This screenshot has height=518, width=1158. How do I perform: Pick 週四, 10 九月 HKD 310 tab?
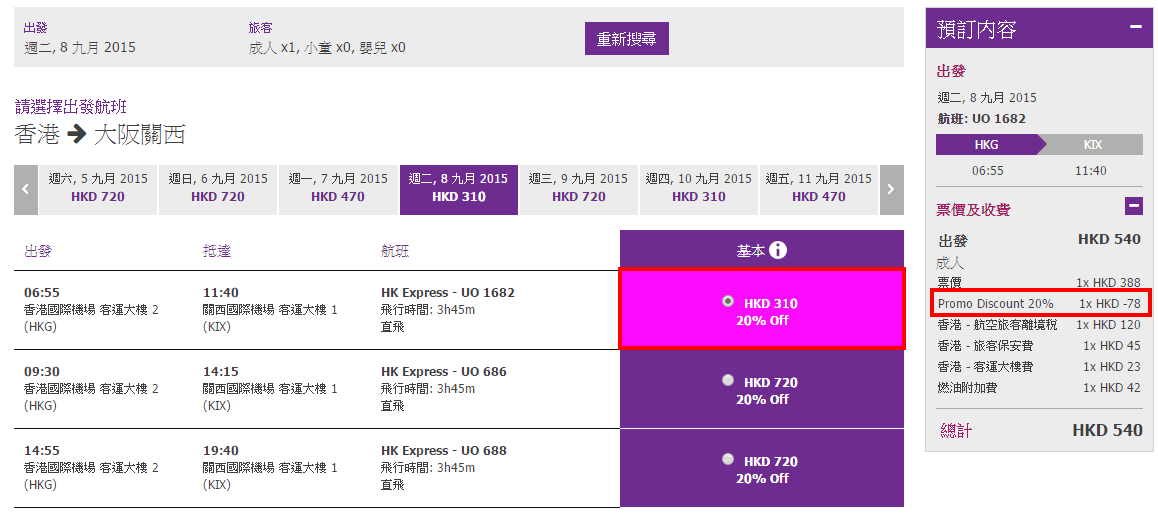(699, 188)
